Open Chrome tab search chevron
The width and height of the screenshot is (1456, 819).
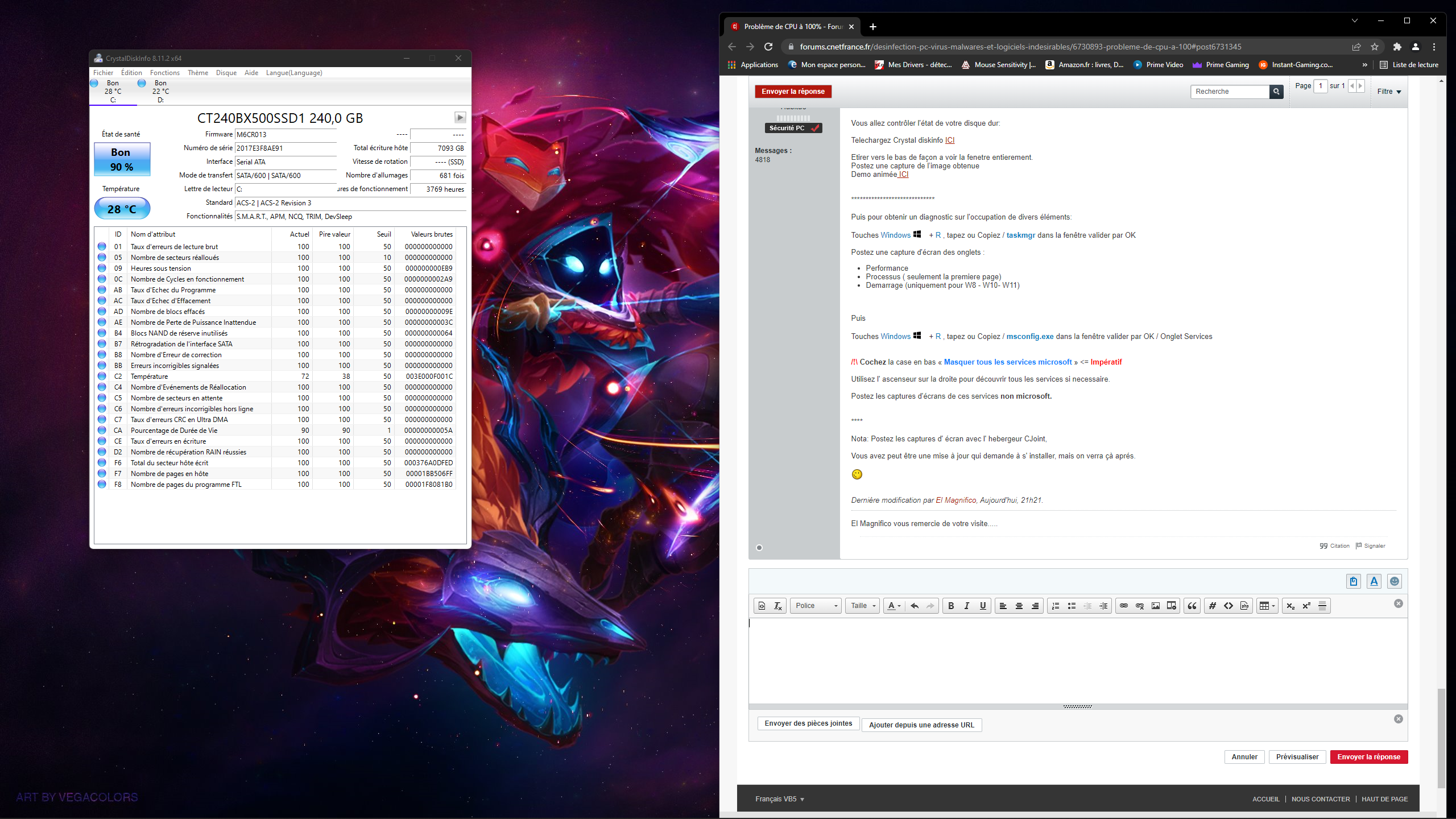coord(1355,20)
